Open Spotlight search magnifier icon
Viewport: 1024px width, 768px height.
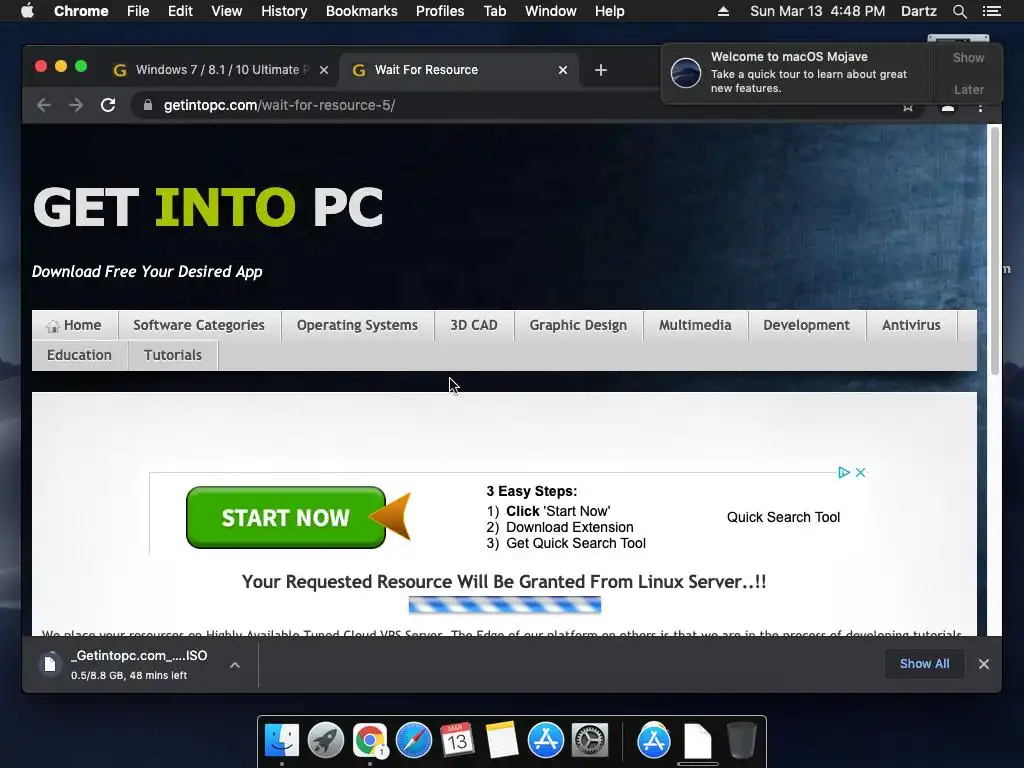(959, 11)
